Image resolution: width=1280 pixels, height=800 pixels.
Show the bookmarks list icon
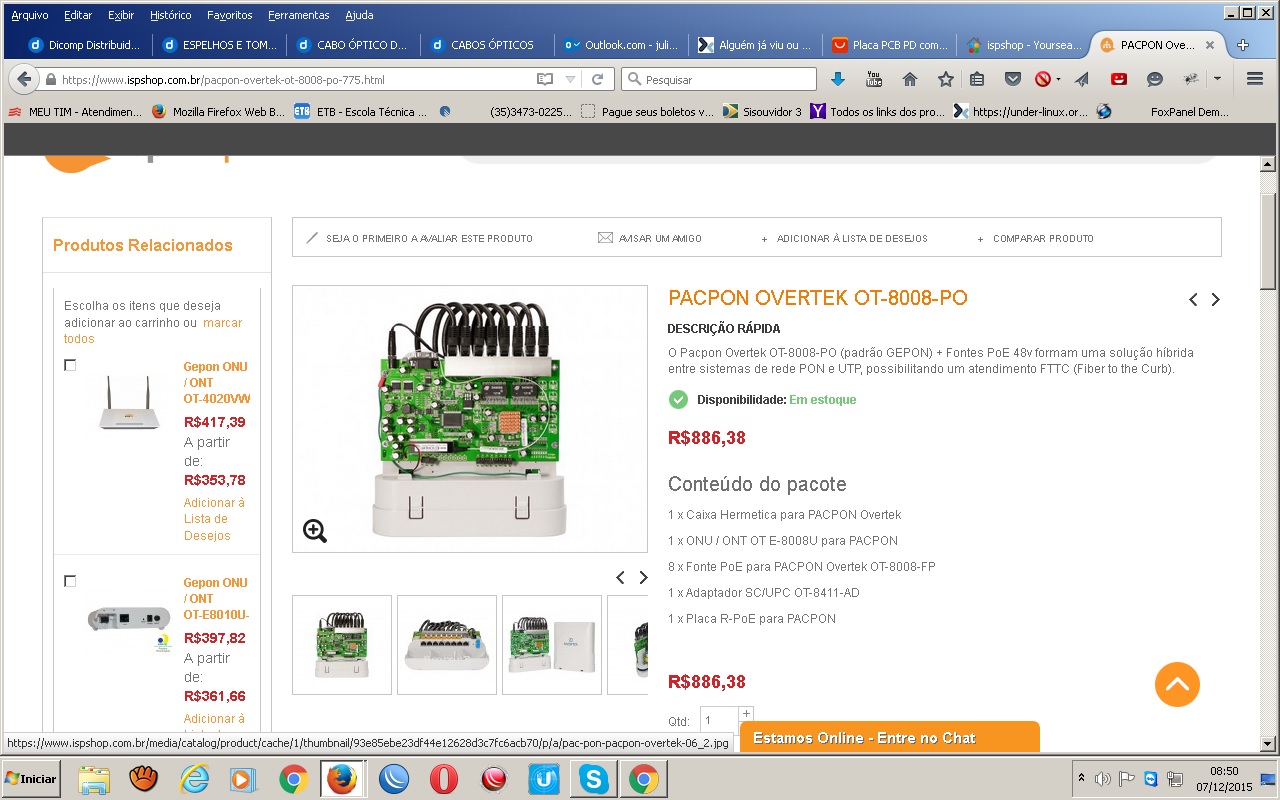tap(977, 79)
